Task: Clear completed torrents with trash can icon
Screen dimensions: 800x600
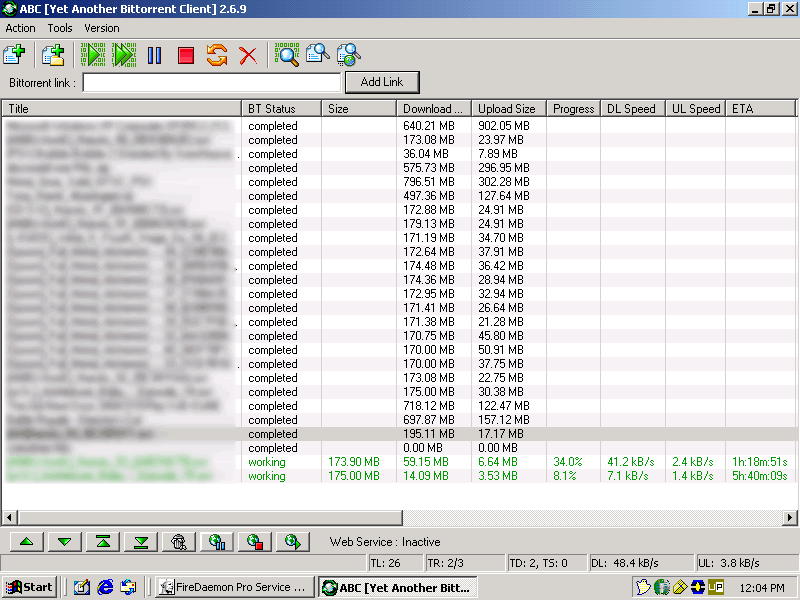Action: point(179,542)
